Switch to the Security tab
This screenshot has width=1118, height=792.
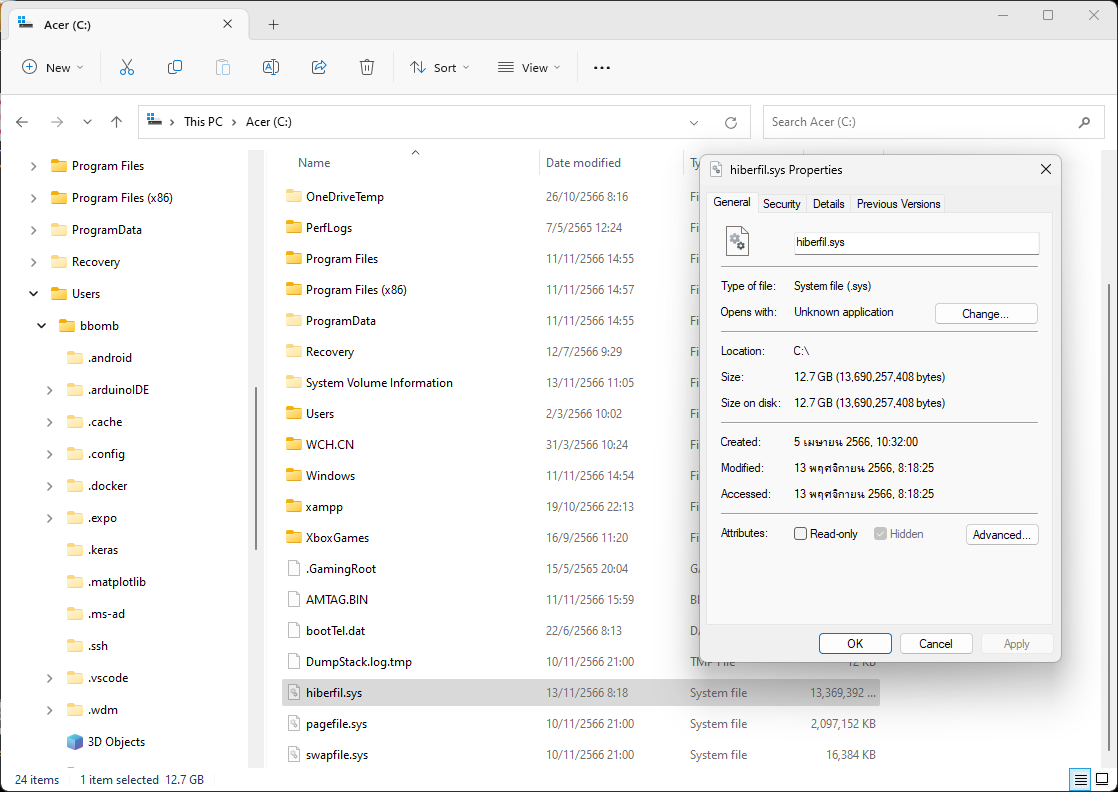(781, 204)
